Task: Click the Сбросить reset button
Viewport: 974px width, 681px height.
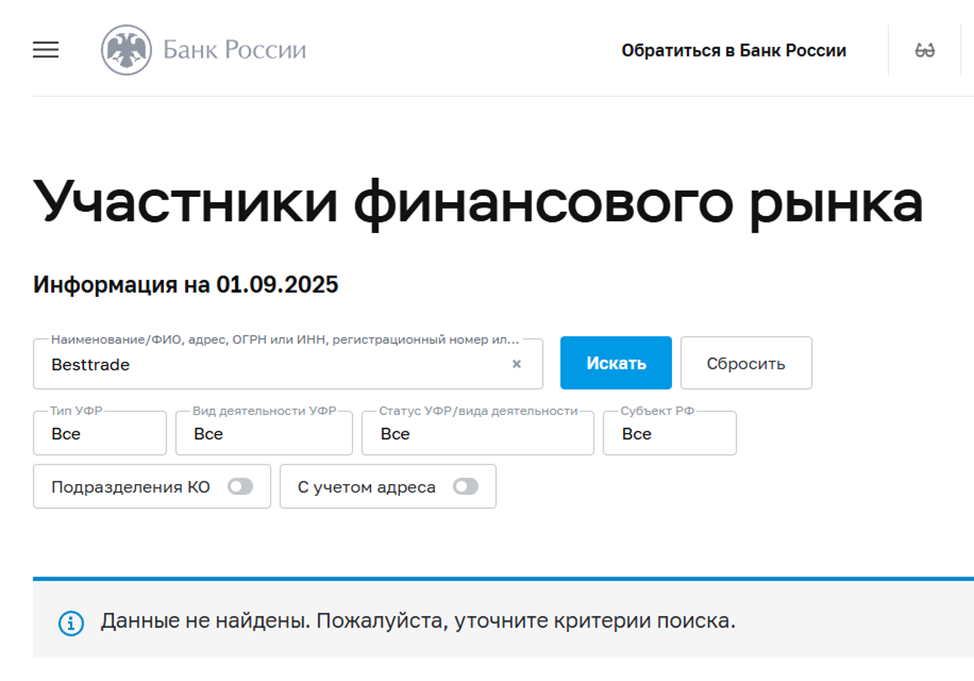Action: pos(746,363)
